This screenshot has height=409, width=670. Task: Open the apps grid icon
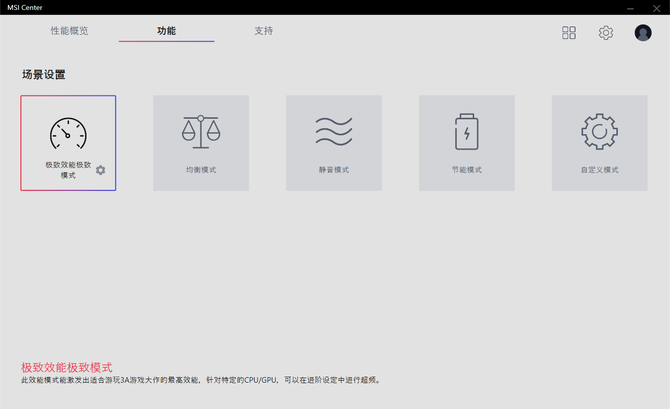569,32
